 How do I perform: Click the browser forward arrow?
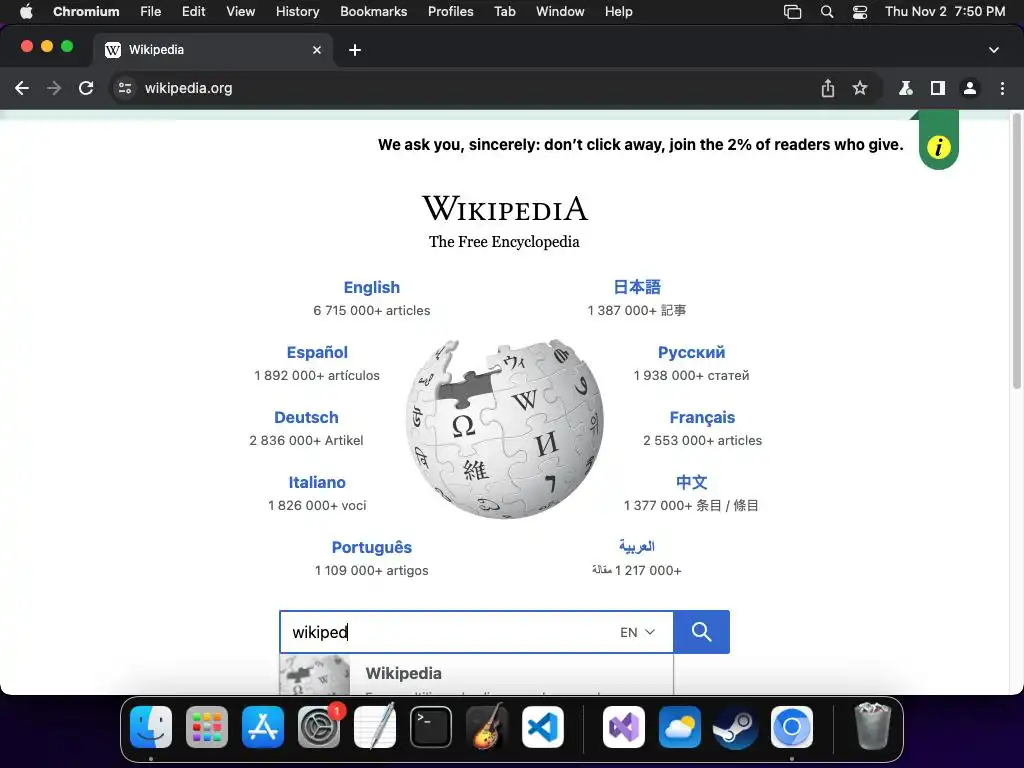(54, 88)
